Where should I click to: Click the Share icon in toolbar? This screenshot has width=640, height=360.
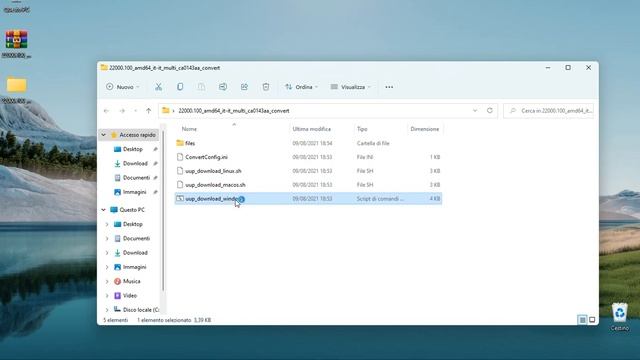244,87
